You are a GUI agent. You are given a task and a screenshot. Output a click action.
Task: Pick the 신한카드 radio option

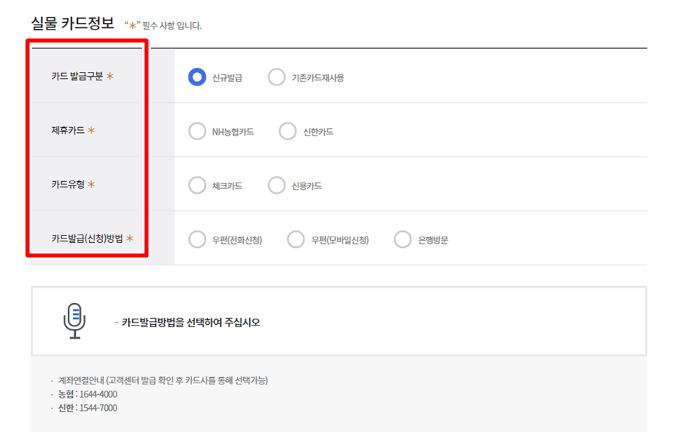(x=288, y=131)
